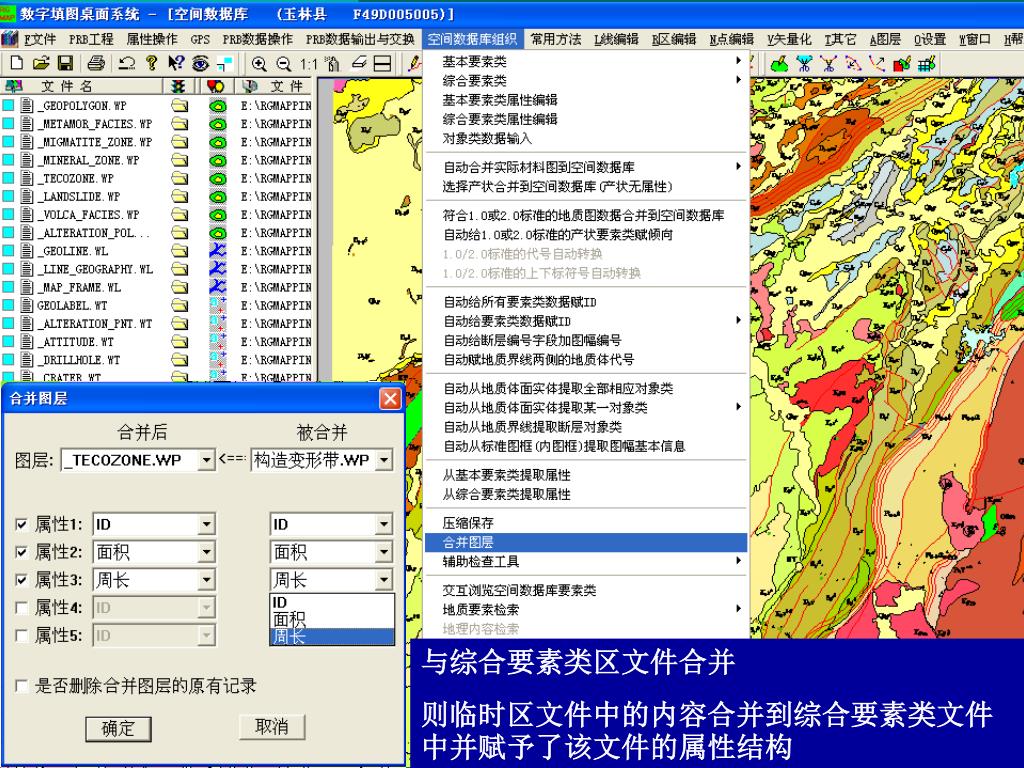Open the 属性2 merged 面积 dropdown
The height and width of the screenshot is (768, 1024).
tap(206, 552)
